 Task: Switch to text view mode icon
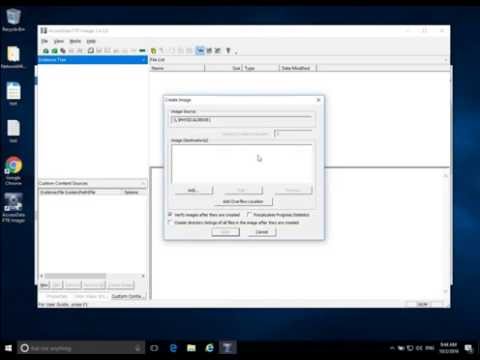(209, 51)
